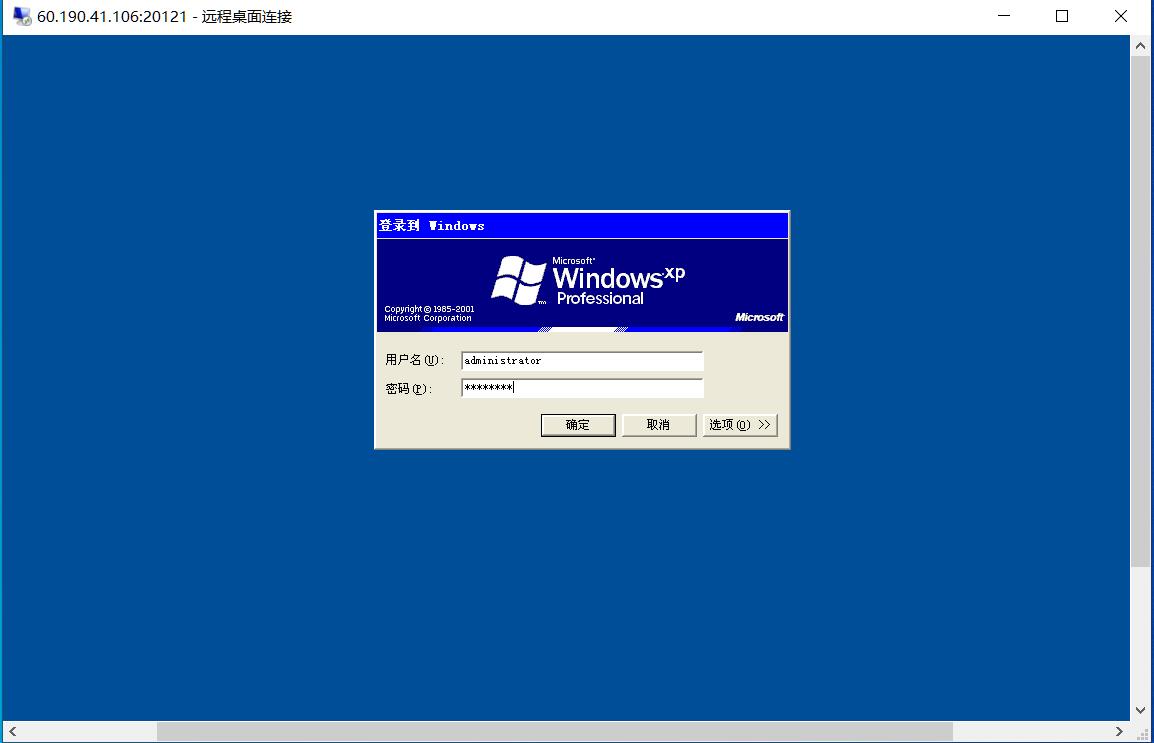Click the left arrow of the horizontal scrollbar

point(13,731)
